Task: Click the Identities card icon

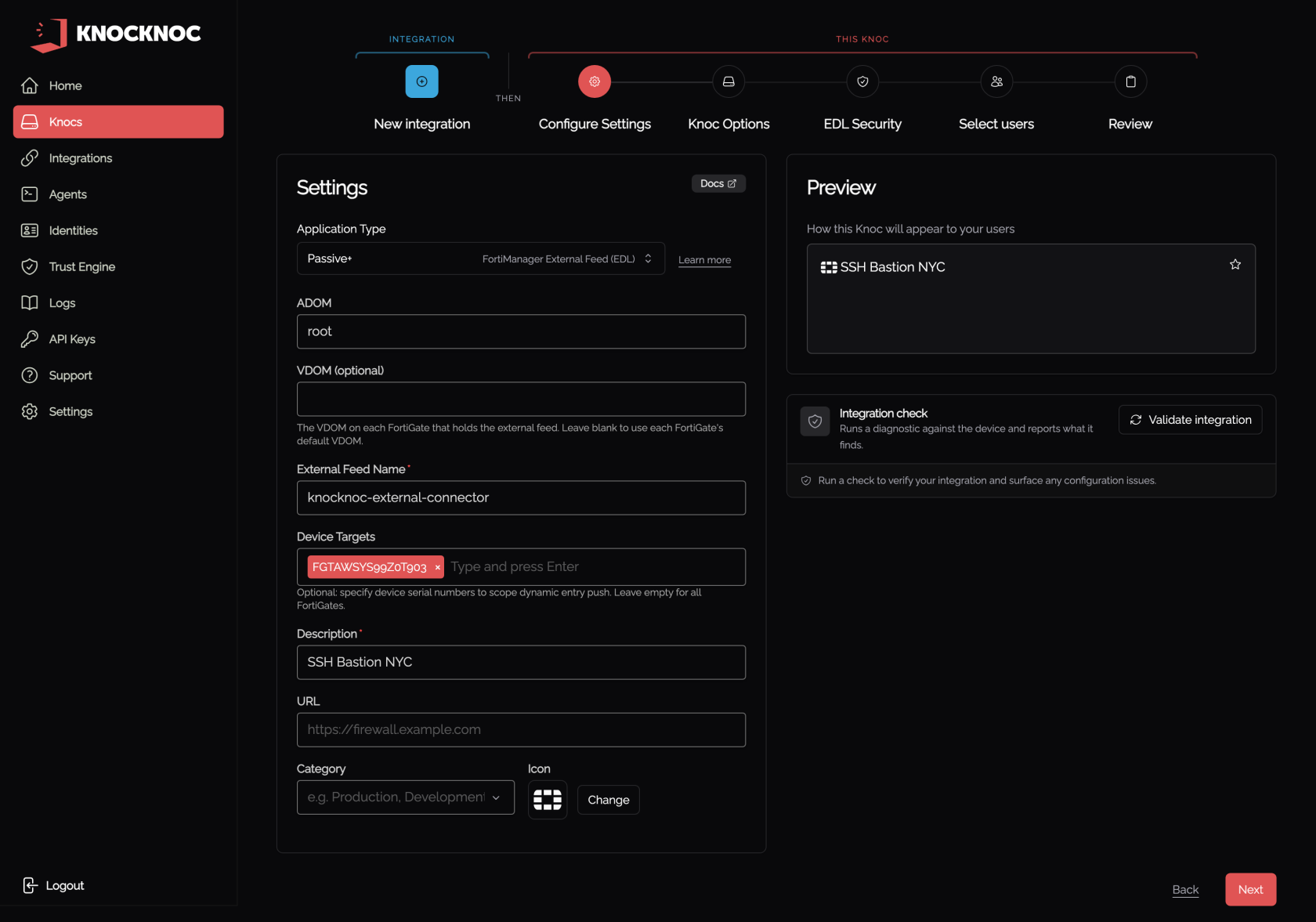Action: click(30, 230)
